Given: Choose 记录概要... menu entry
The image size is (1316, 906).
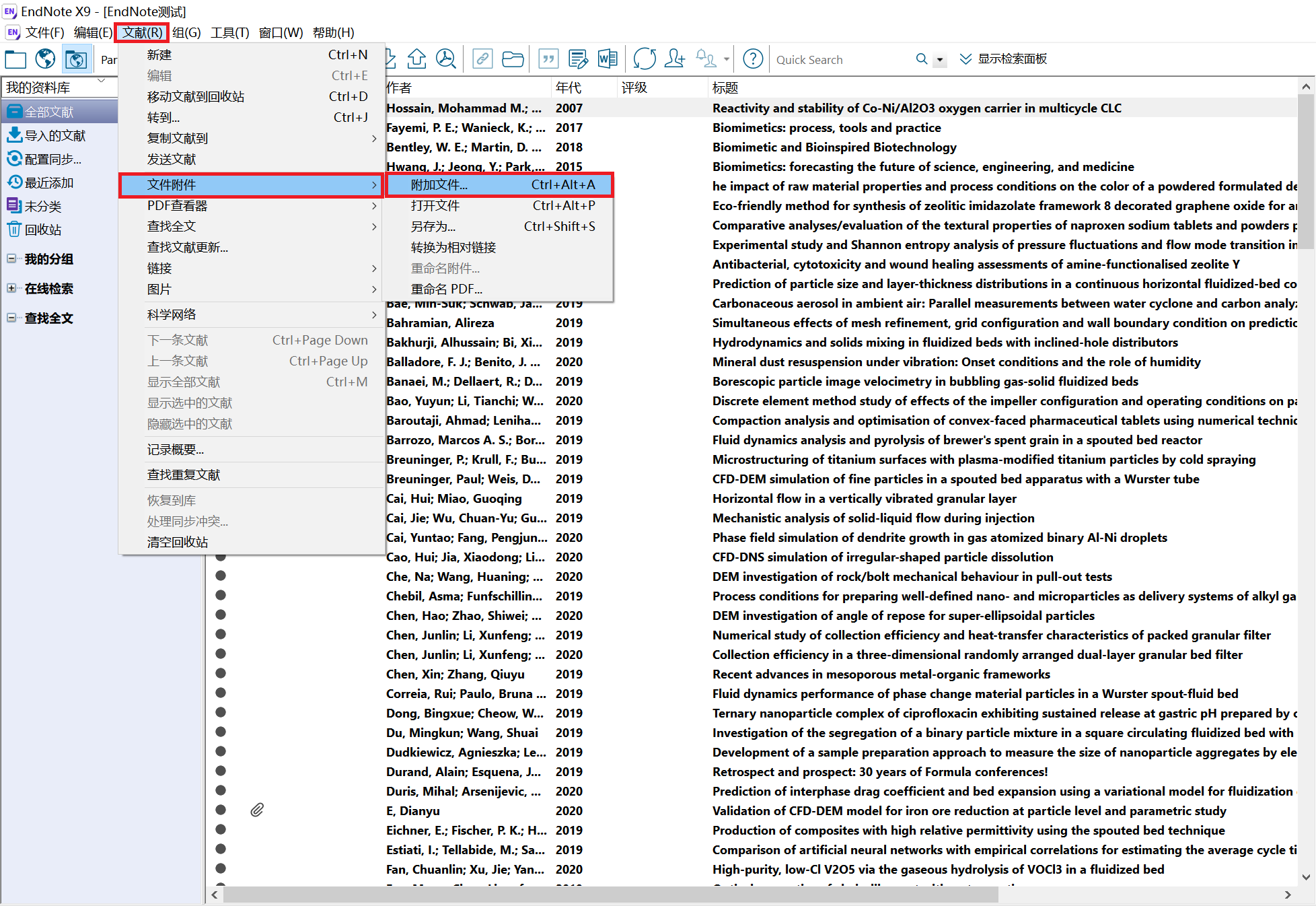Looking at the screenshot, I should click(x=252, y=449).
